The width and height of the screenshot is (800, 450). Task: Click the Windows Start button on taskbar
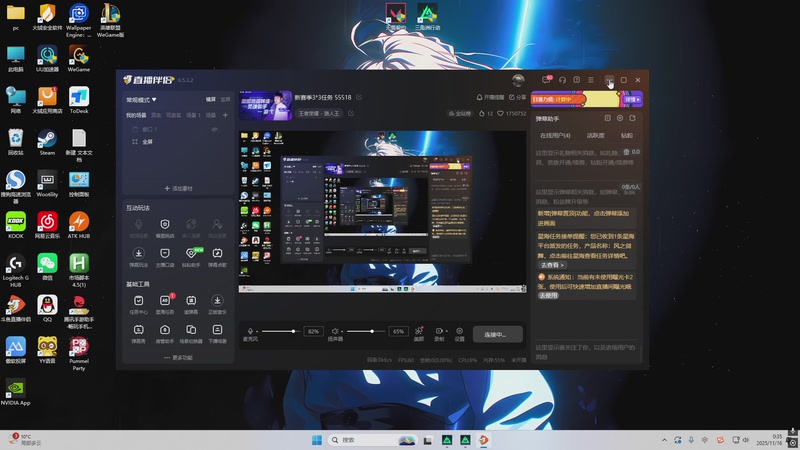pyautogui.click(x=317, y=440)
